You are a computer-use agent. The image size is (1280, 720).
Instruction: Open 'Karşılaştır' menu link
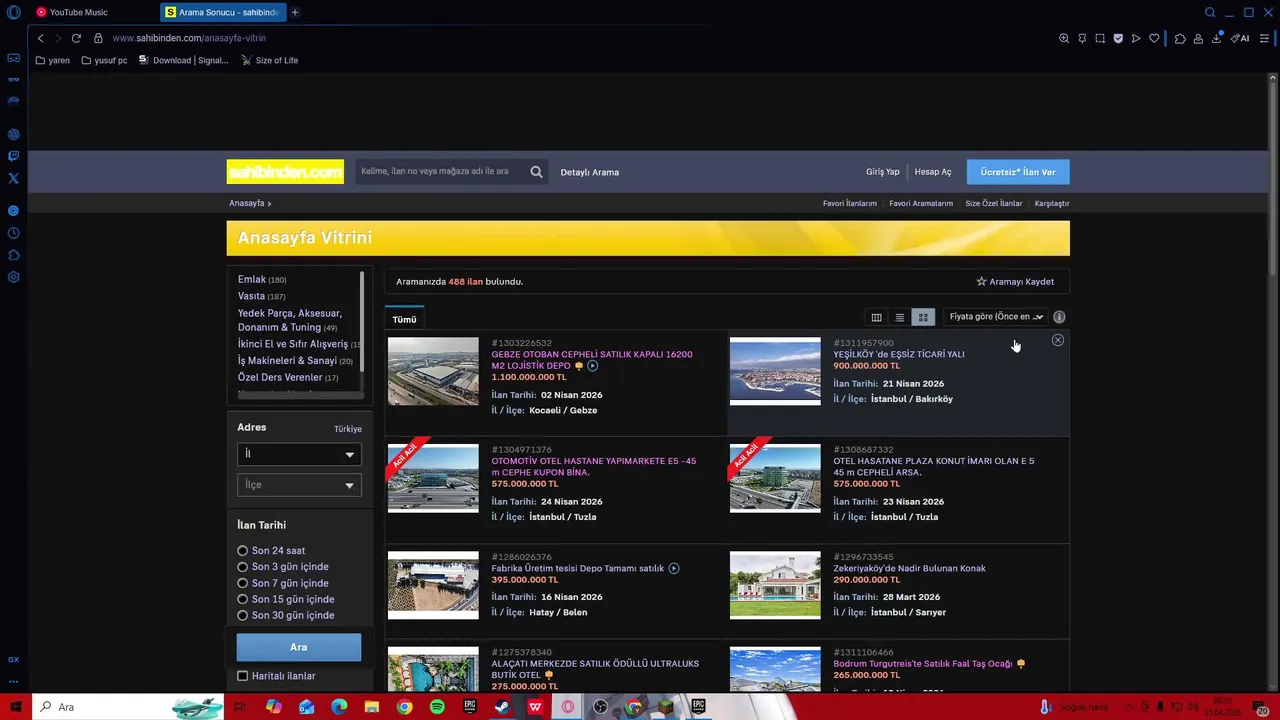click(x=1052, y=203)
